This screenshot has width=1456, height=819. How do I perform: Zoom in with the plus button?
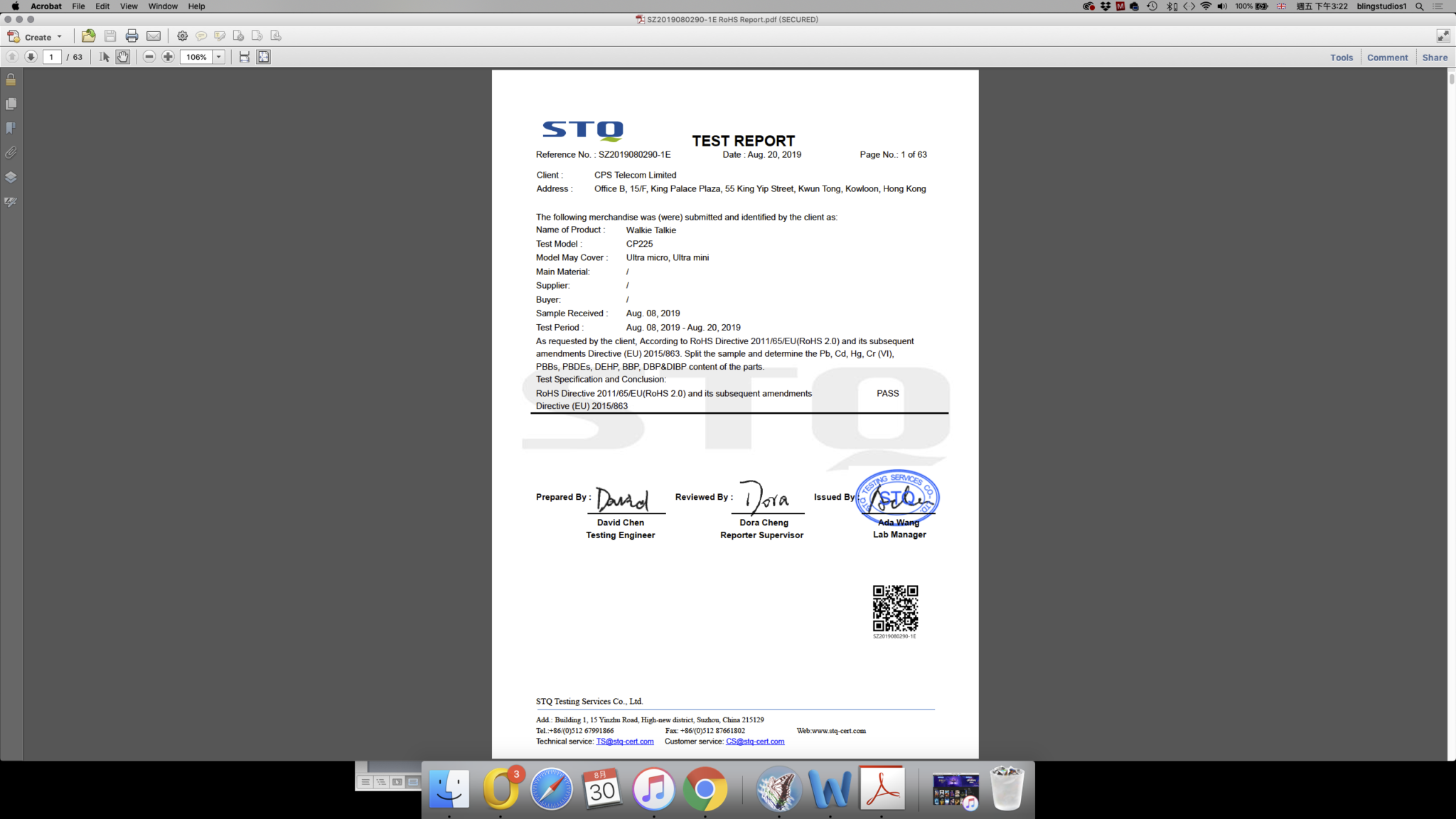168,57
